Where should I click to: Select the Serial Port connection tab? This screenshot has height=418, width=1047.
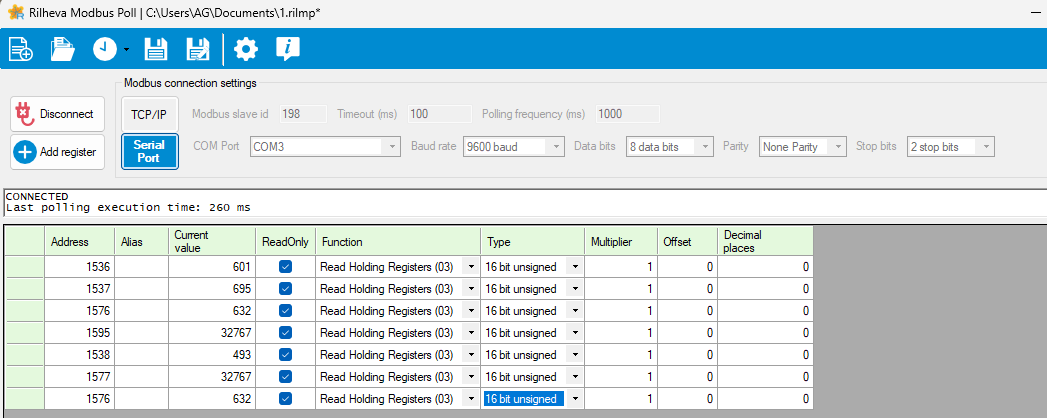[149, 151]
